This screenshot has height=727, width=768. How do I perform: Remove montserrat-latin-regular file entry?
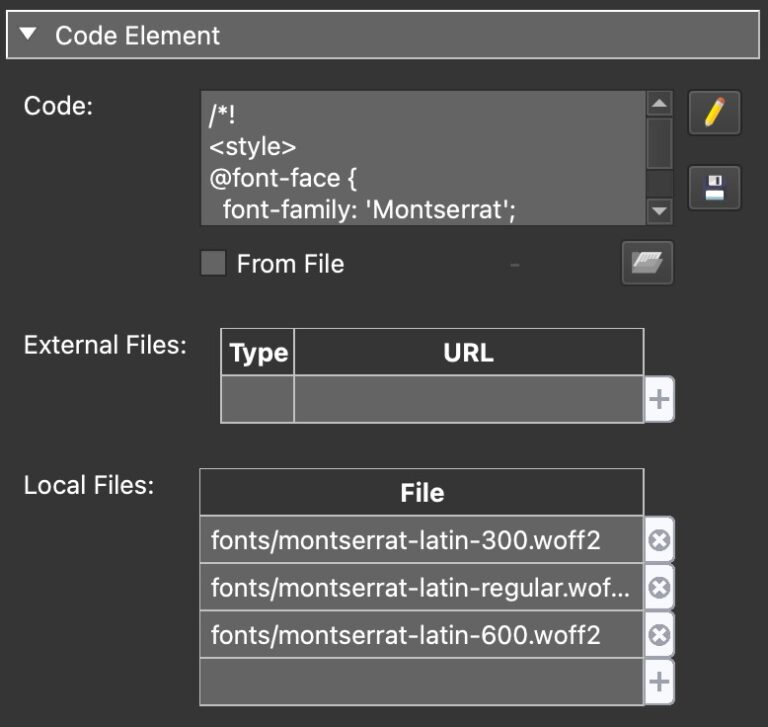[659, 588]
